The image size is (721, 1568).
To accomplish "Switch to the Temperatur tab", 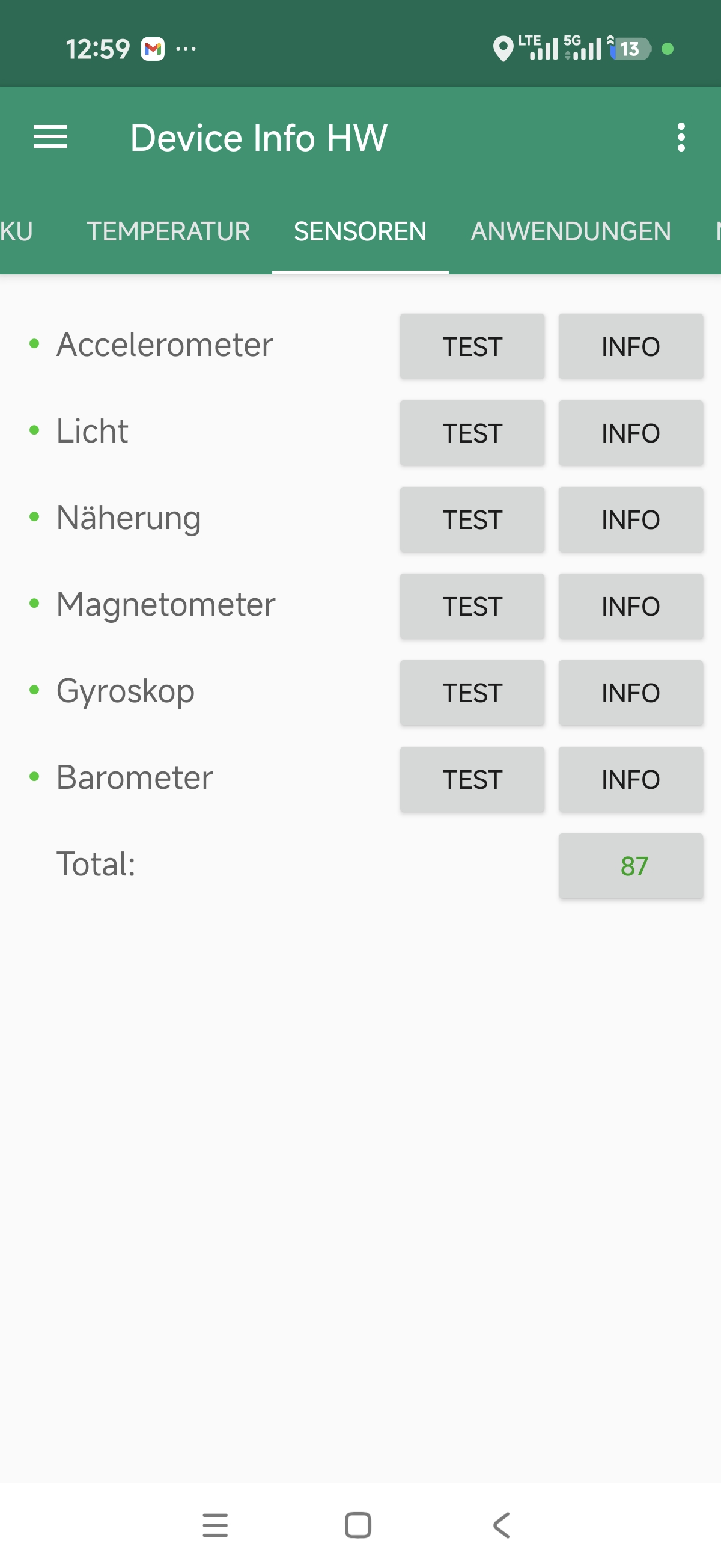I will tap(168, 232).
